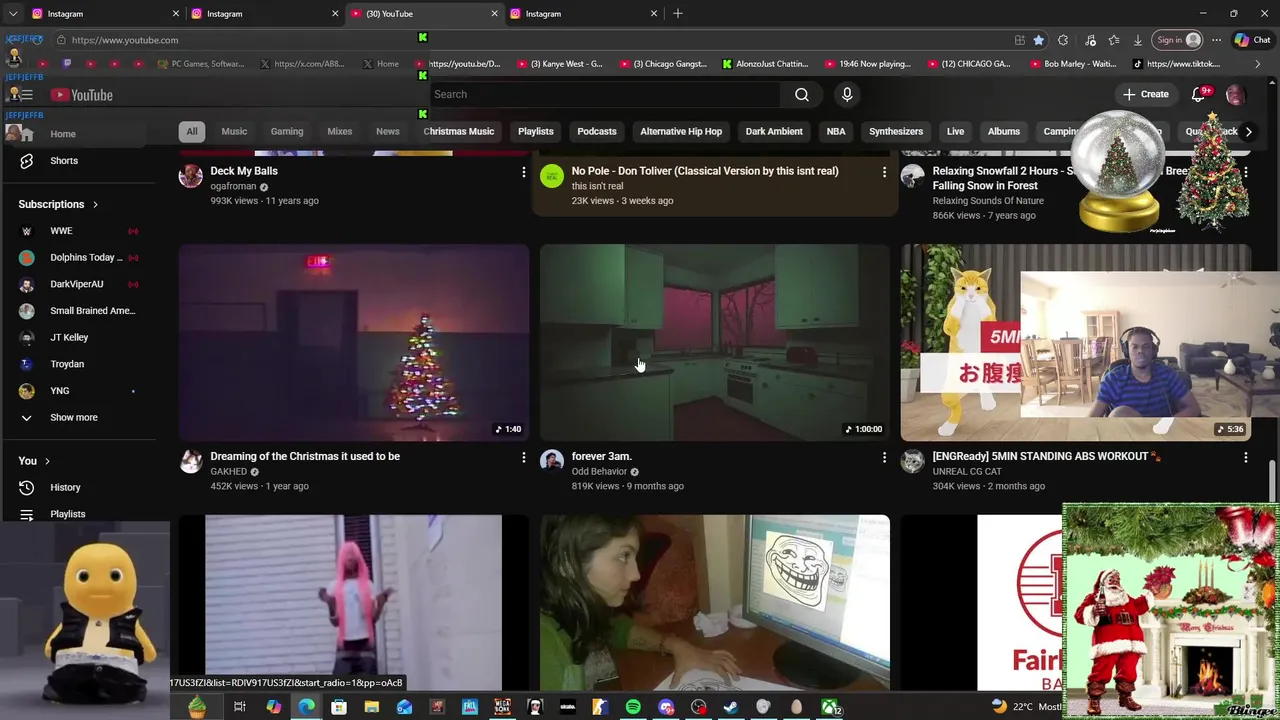This screenshot has width=1280, height=720.
Task: Expand the You section chevron
Action: [47, 461]
